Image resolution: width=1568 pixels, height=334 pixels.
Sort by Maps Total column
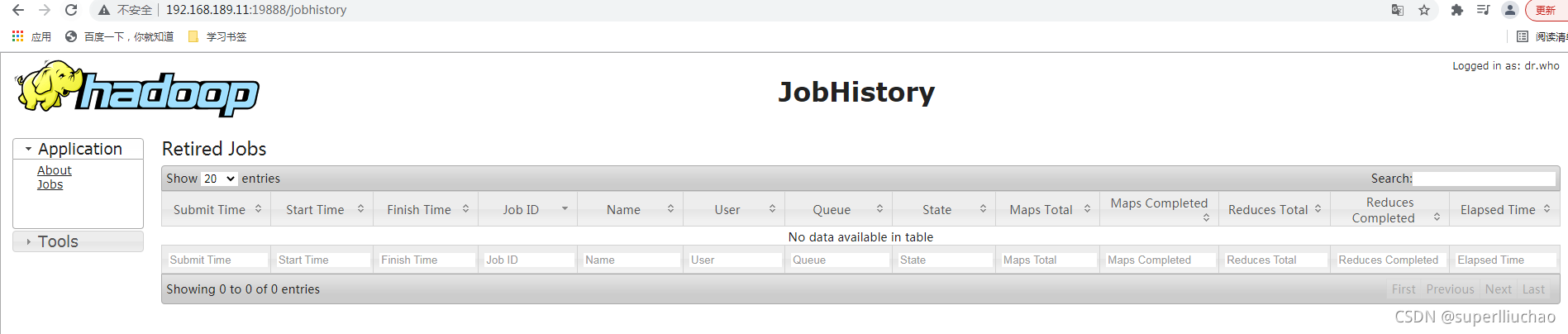pos(1048,210)
